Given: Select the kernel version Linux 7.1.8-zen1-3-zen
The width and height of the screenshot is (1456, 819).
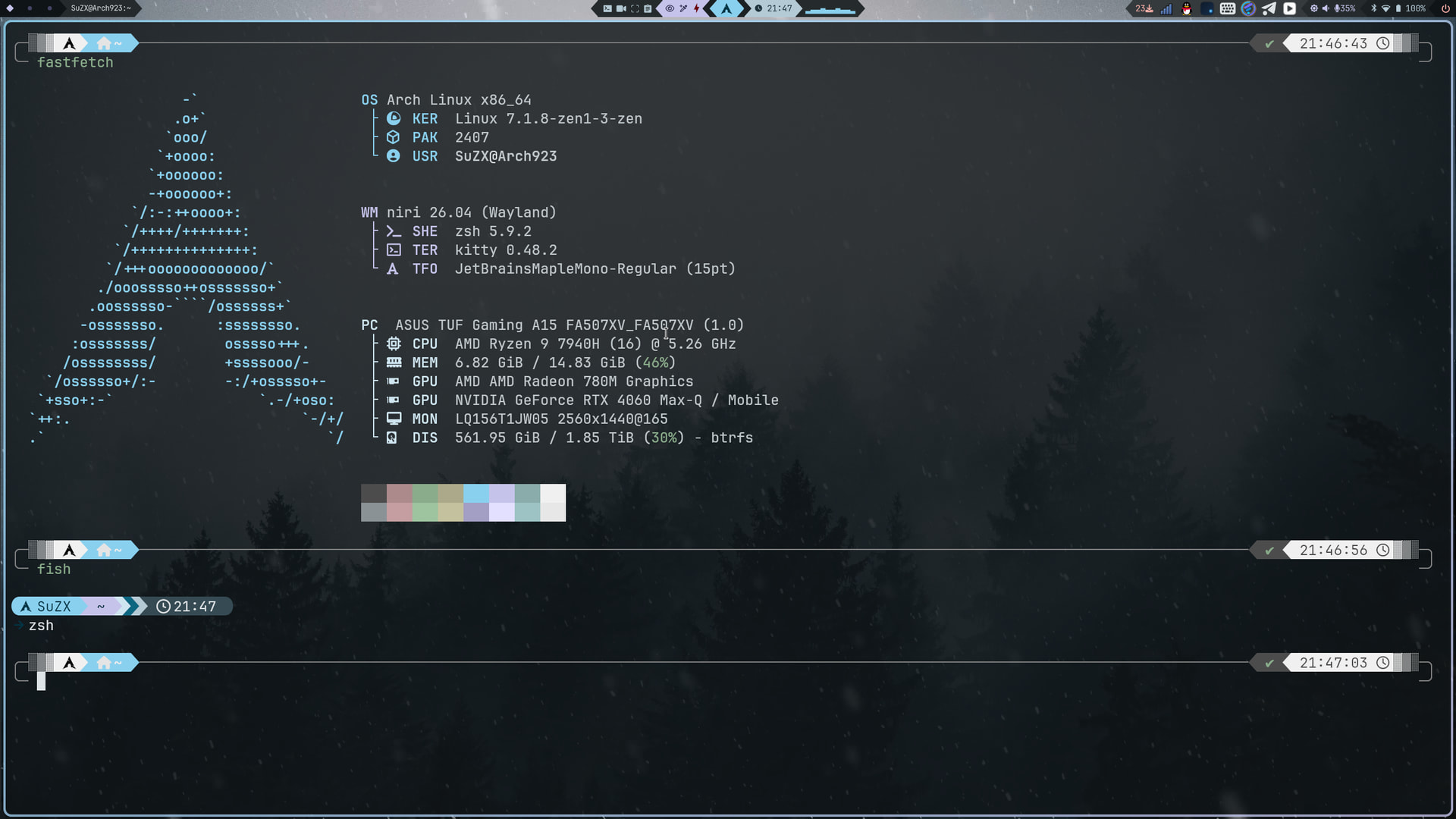Looking at the screenshot, I should pyautogui.click(x=548, y=119).
